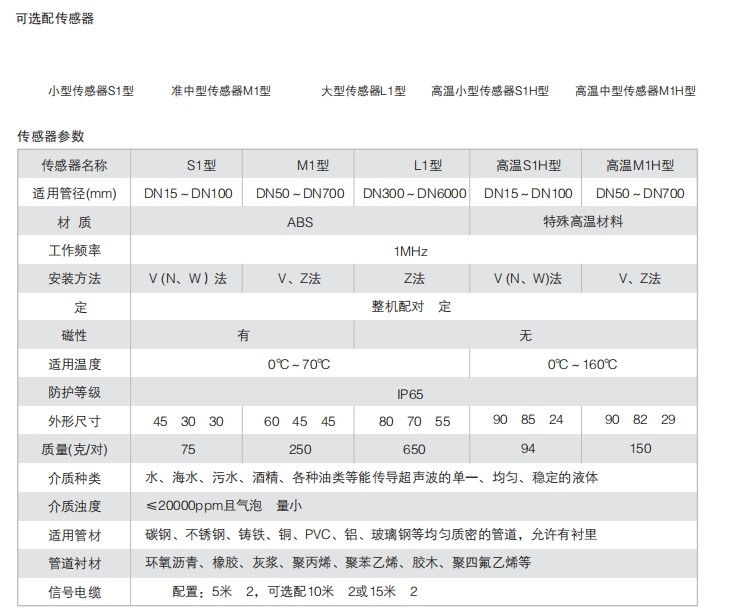Click the 高温小型传感器S1H型 label
The image size is (750, 609).
490,91
